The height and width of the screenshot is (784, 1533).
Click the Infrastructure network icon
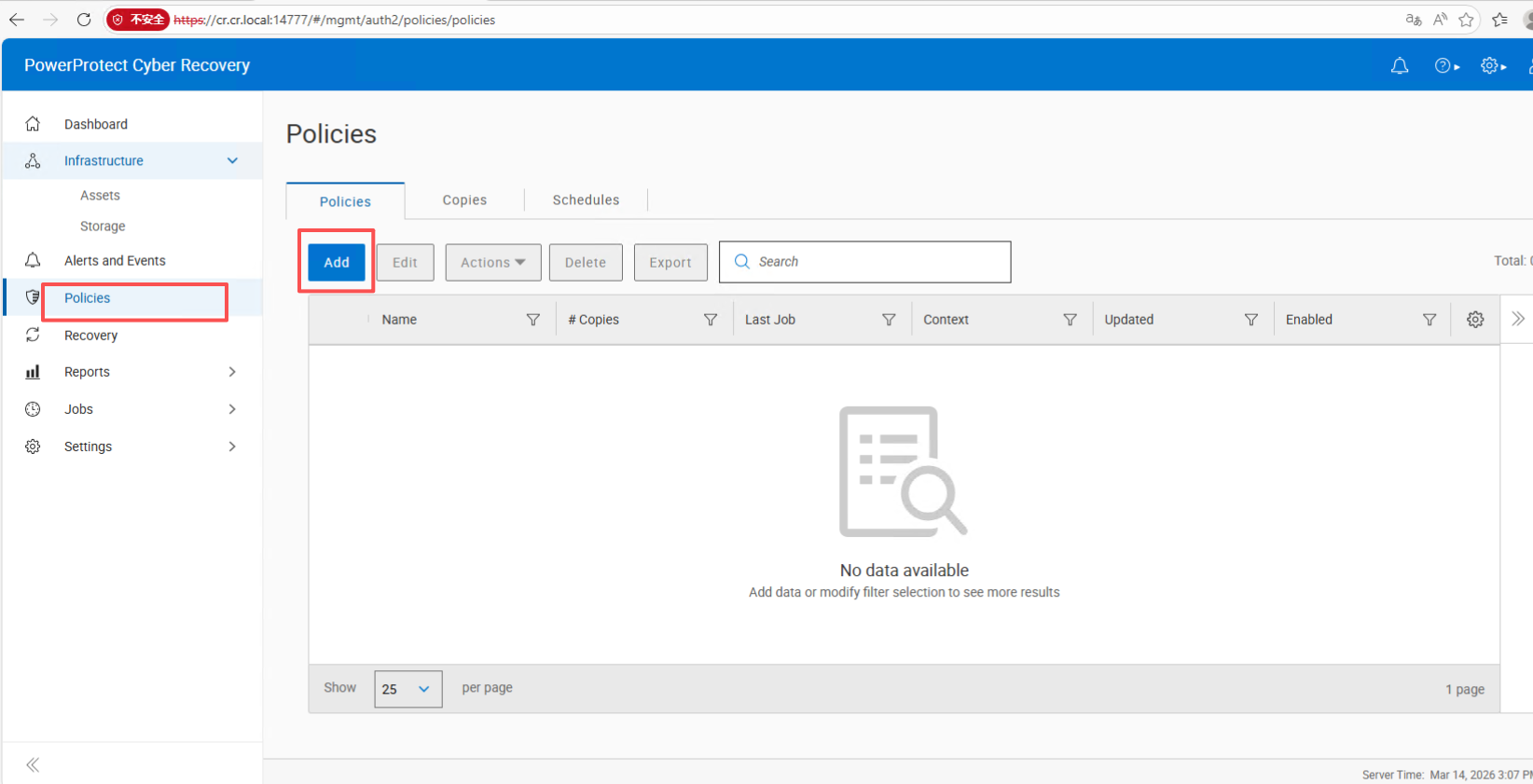point(33,160)
